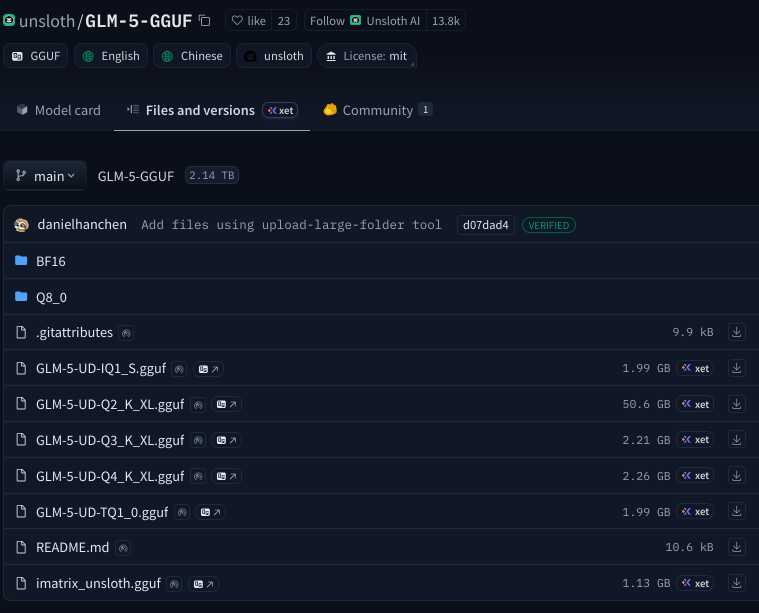Click the xet badge on the 2.26 GB row

pos(695,476)
